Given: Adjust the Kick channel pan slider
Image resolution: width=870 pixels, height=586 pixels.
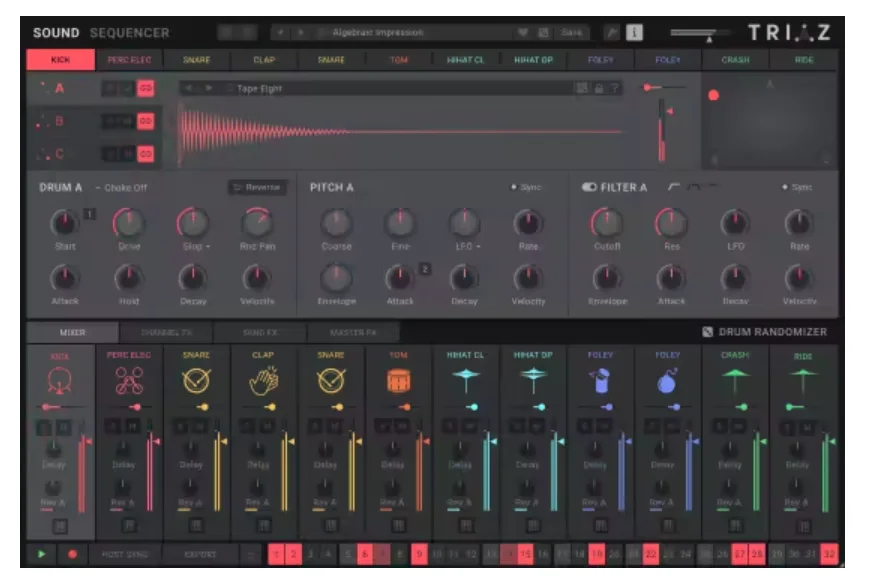Looking at the screenshot, I should point(60,407).
